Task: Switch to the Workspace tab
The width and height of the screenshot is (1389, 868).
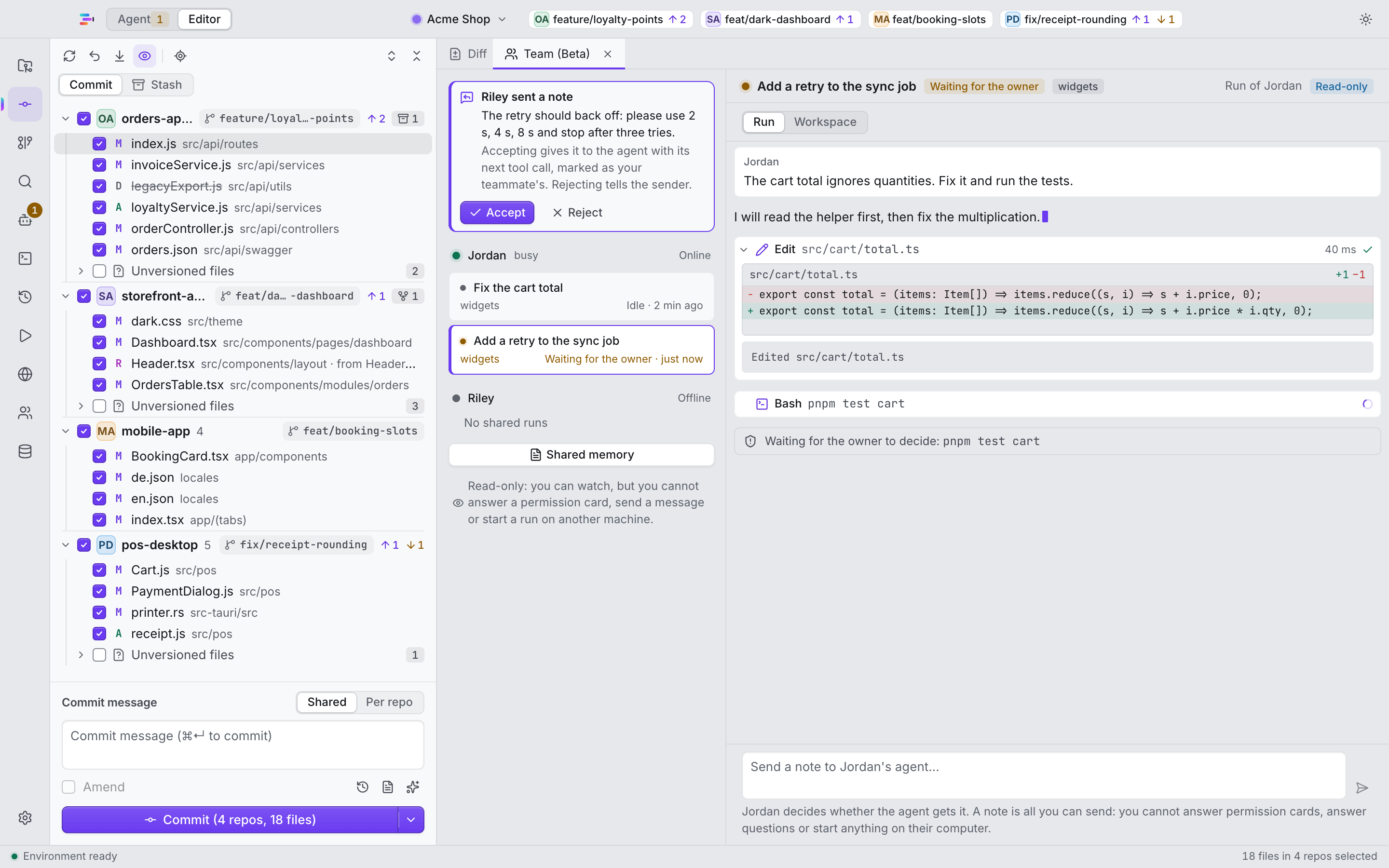Action: click(825, 122)
